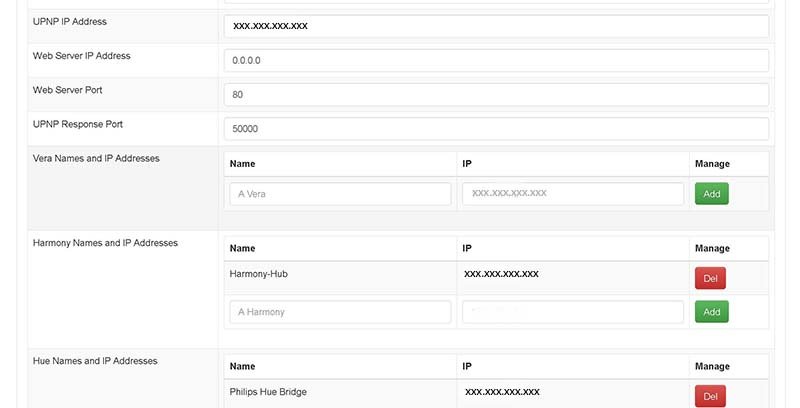
Task: Focus the new Harmony IP input field
Action: [x=573, y=312]
